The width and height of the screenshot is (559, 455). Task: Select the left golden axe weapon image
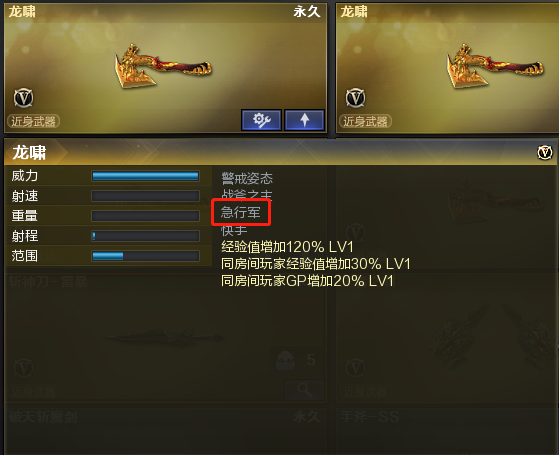coord(163,66)
